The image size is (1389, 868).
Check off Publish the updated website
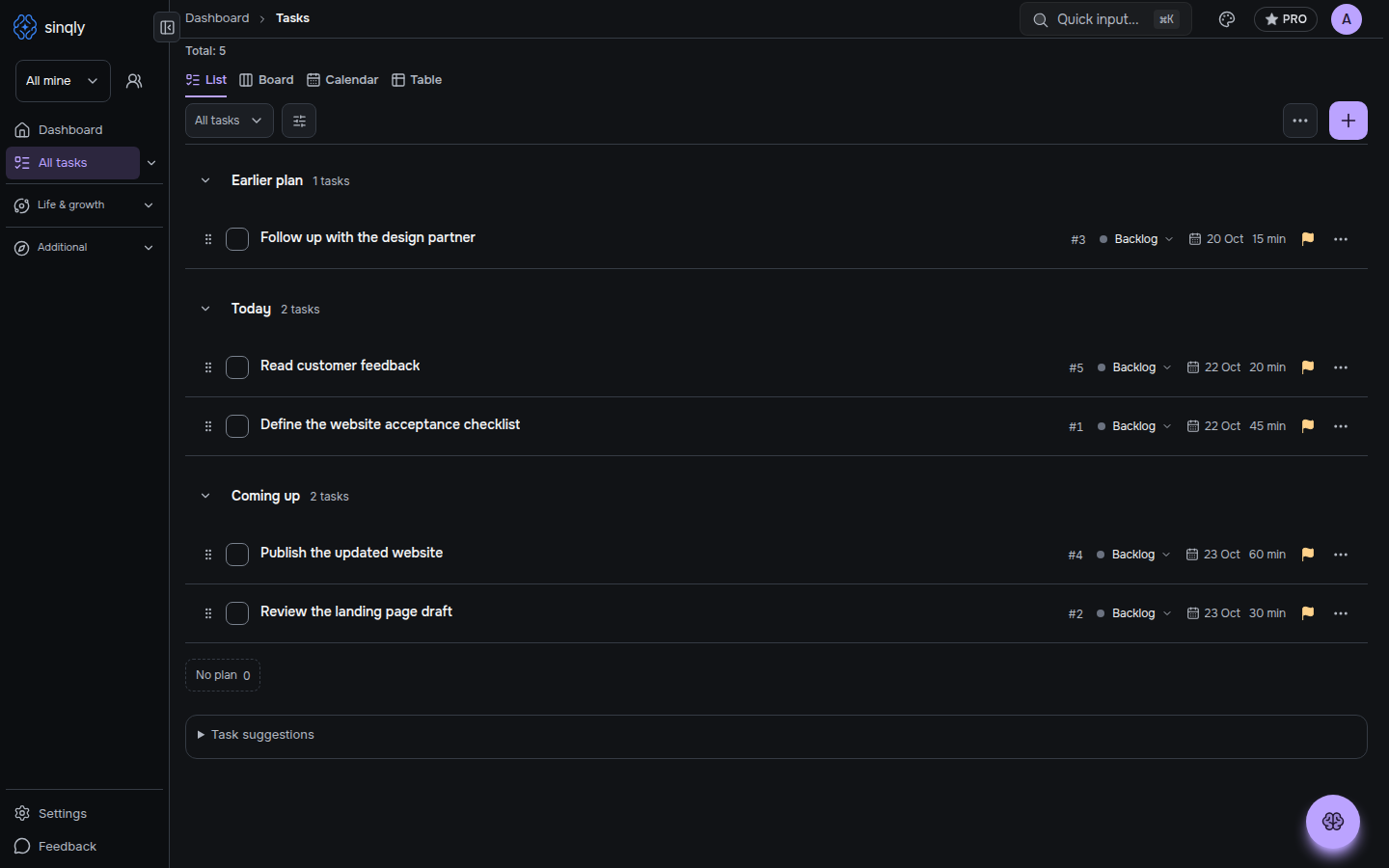click(x=237, y=555)
